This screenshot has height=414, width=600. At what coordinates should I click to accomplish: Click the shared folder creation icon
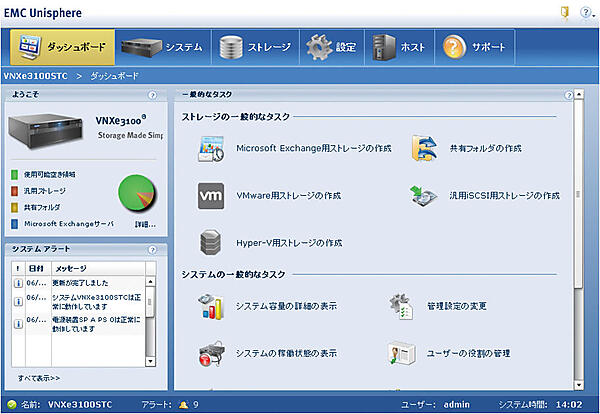click(427, 147)
